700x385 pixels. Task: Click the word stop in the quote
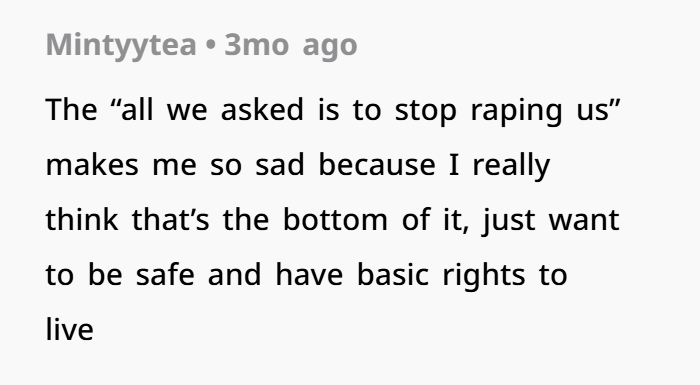[x=425, y=111]
